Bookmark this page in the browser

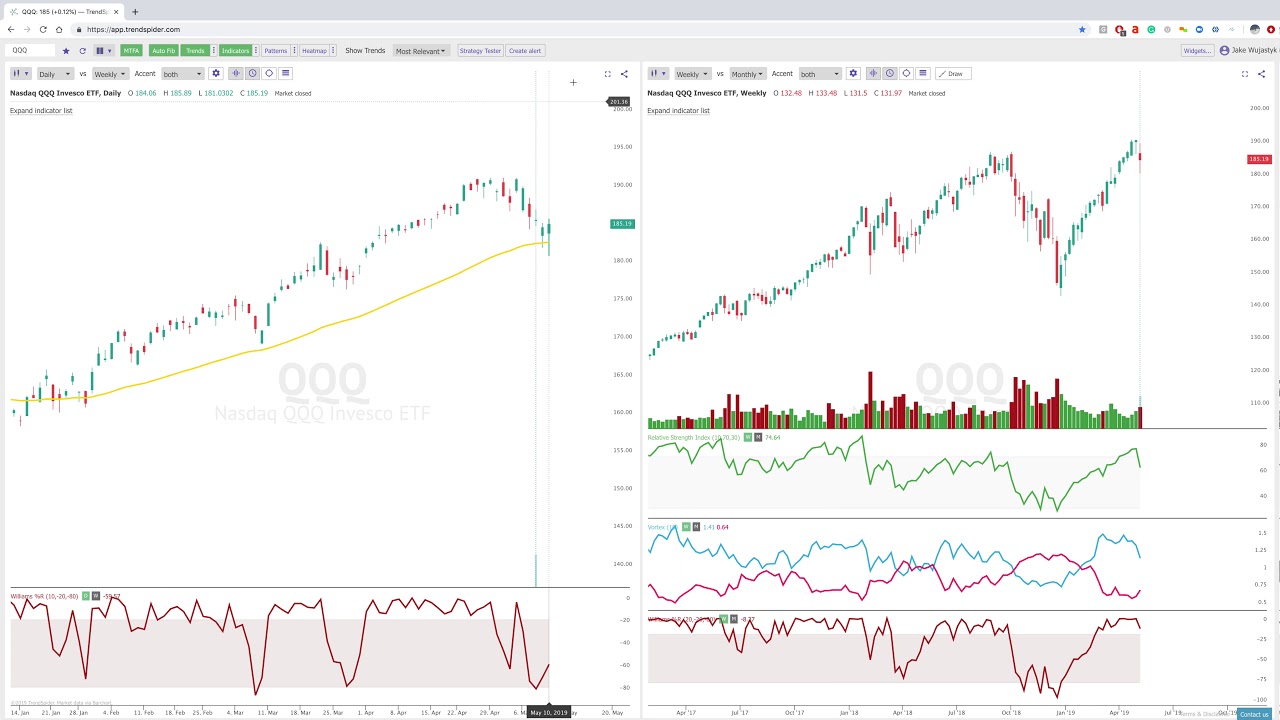[1082, 30]
